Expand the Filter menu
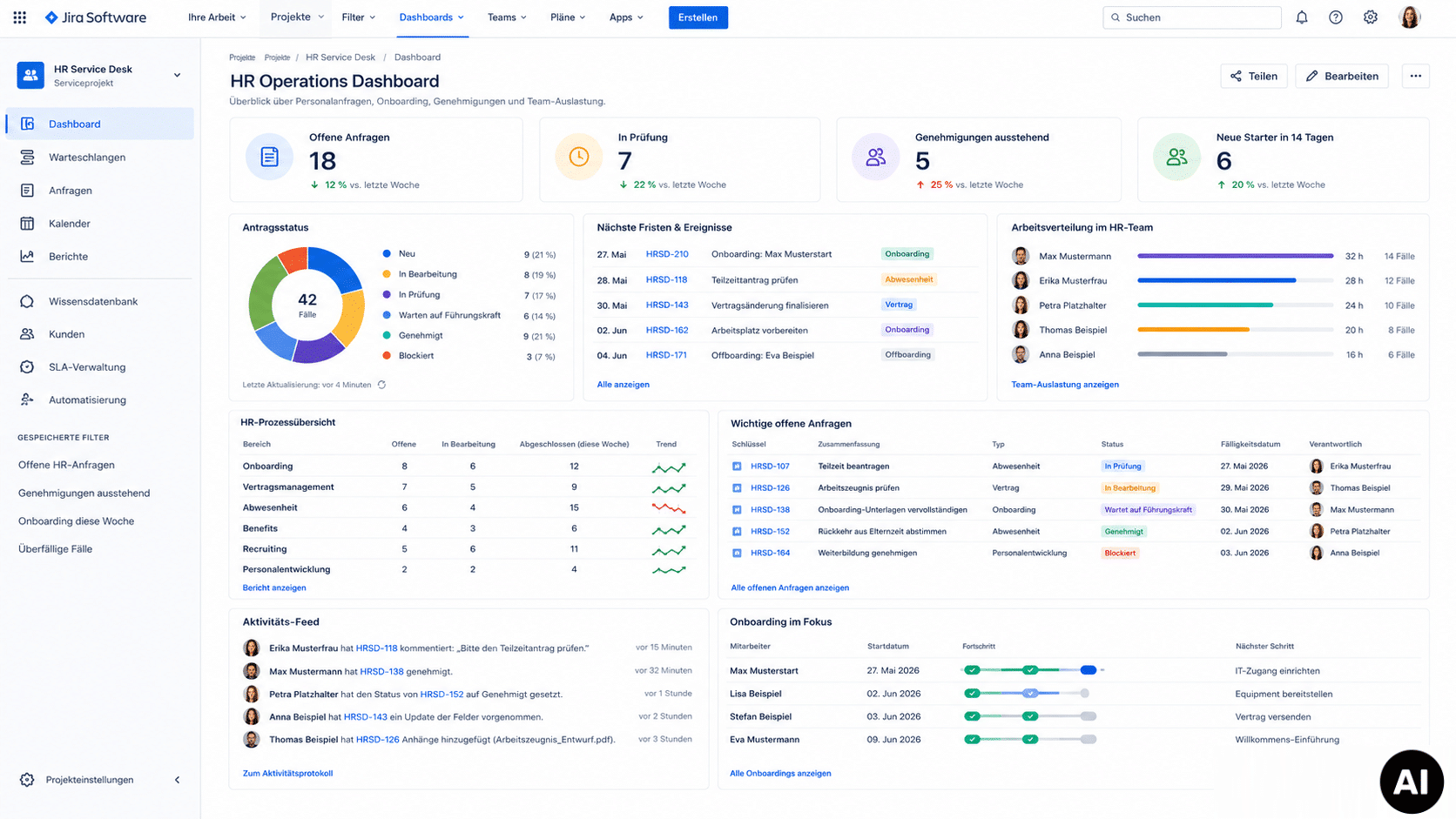 click(x=359, y=17)
